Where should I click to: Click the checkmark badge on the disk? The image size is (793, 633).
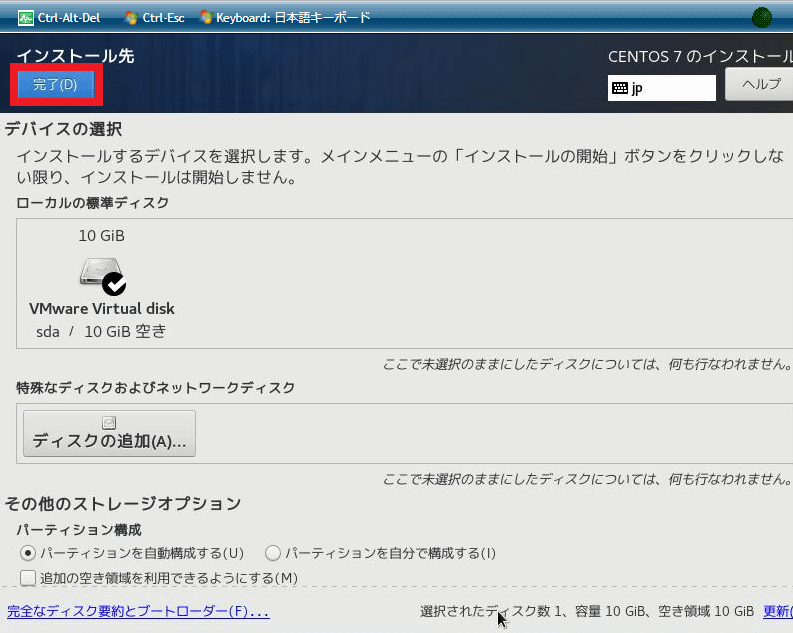click(x=114, y=284)
